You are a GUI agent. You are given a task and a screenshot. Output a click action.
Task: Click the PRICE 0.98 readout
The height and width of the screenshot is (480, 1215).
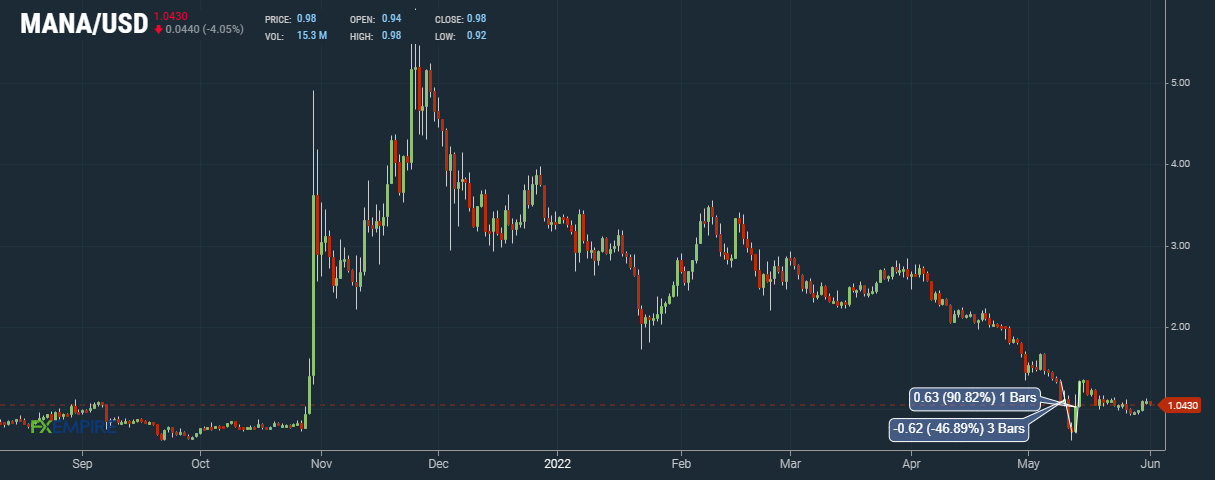click(x=292, y=20)
